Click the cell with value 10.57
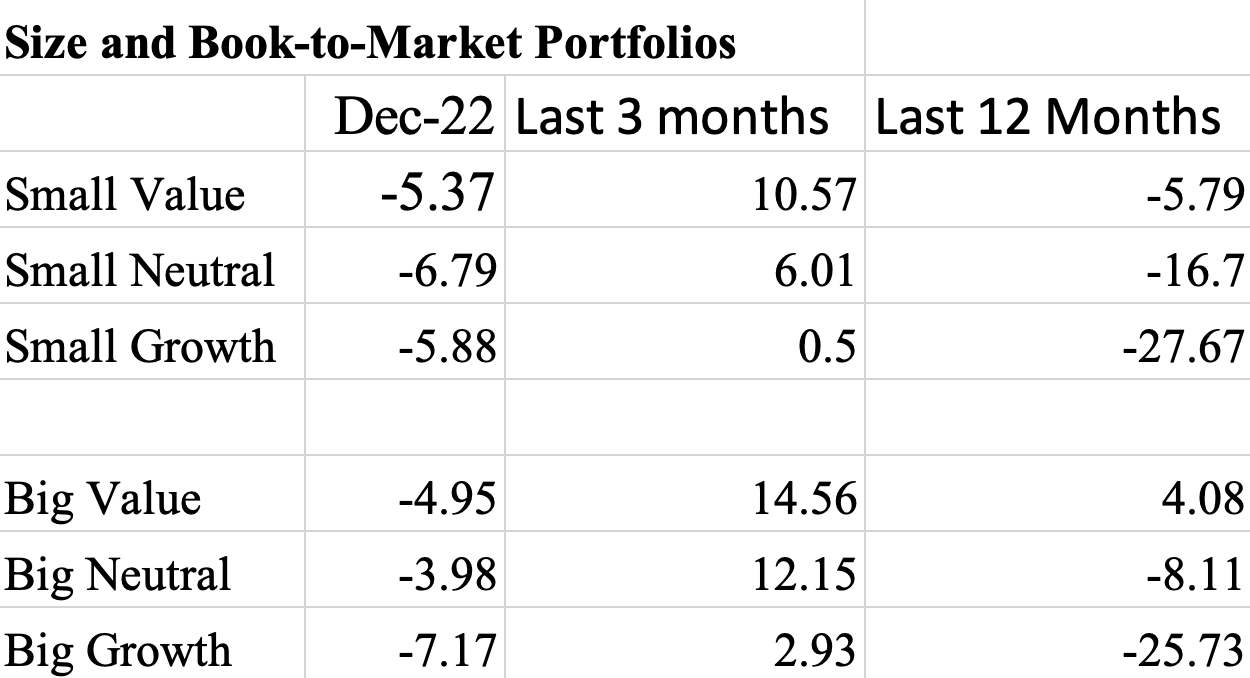The height and width of the screenshot is (678, 1250). 804,193
